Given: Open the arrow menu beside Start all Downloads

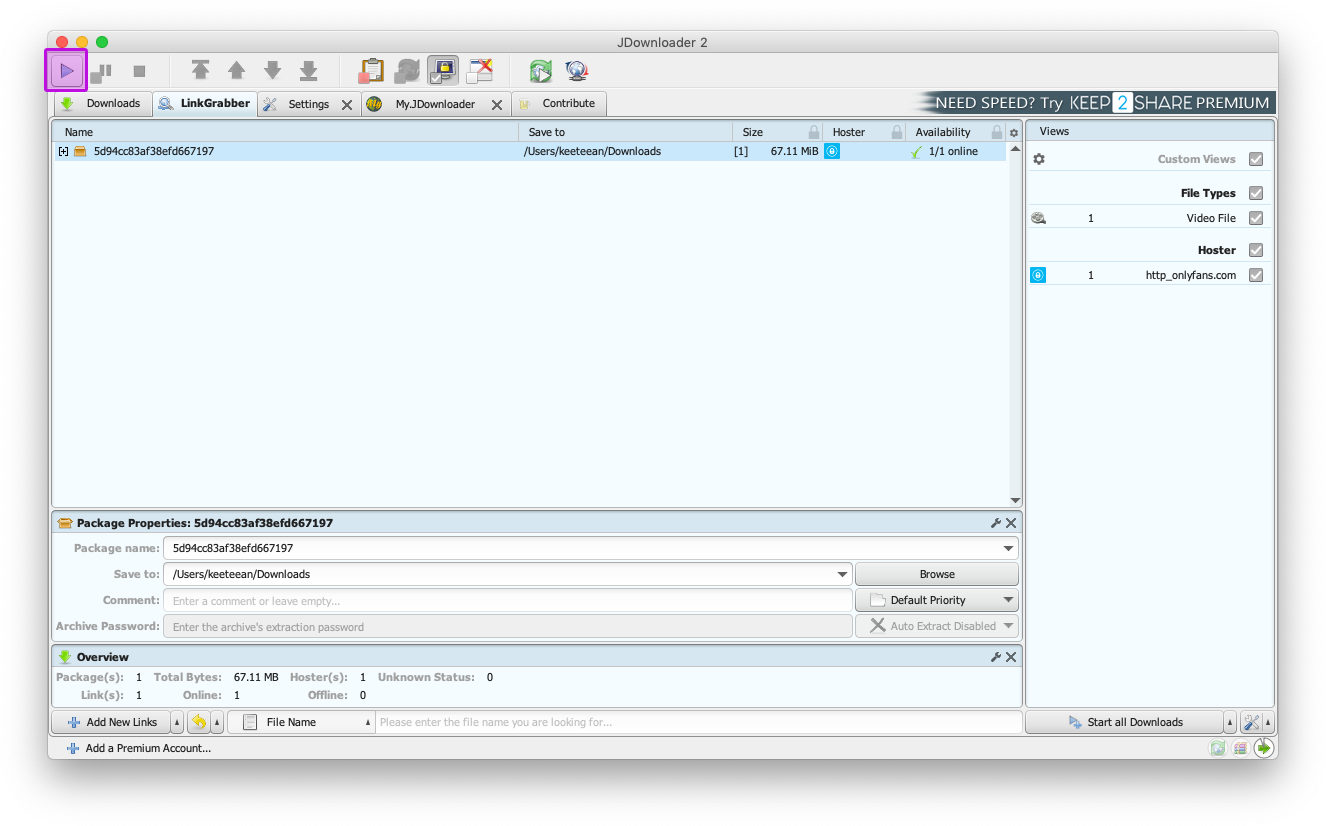Looking at the screenshot, I should click(x=1230, y=722).
